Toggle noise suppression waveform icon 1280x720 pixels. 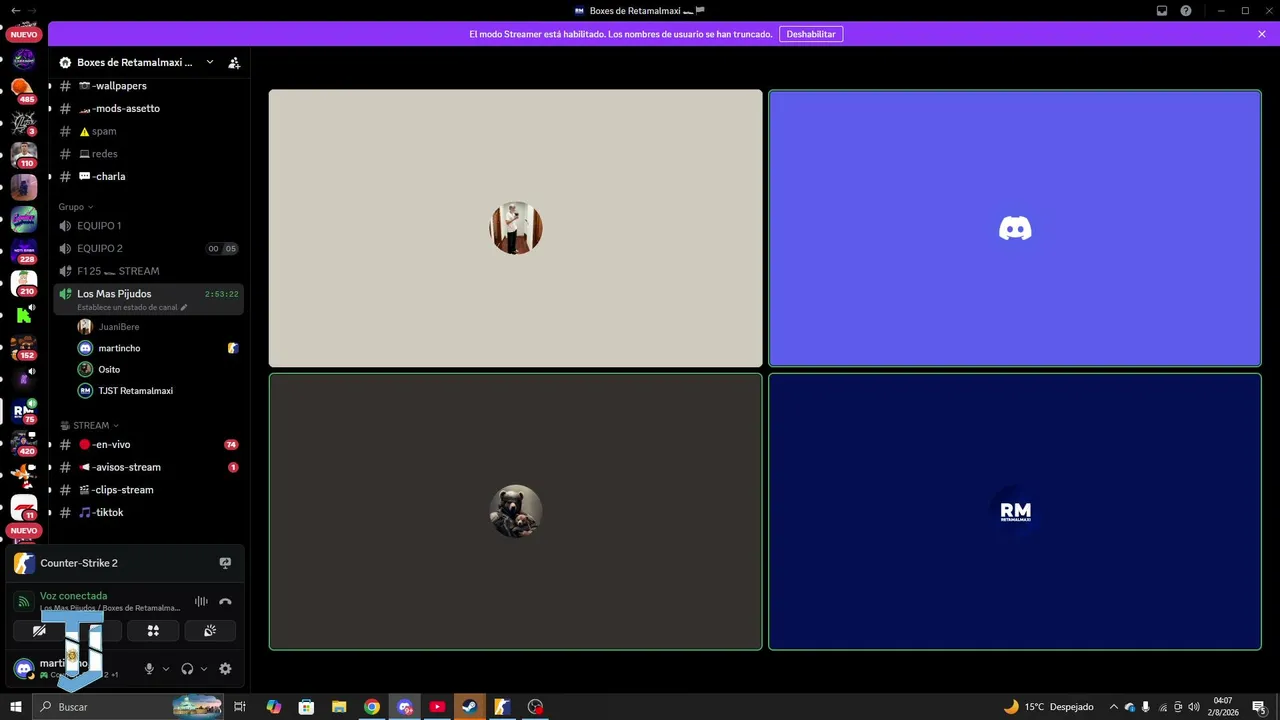coord(201,602)
